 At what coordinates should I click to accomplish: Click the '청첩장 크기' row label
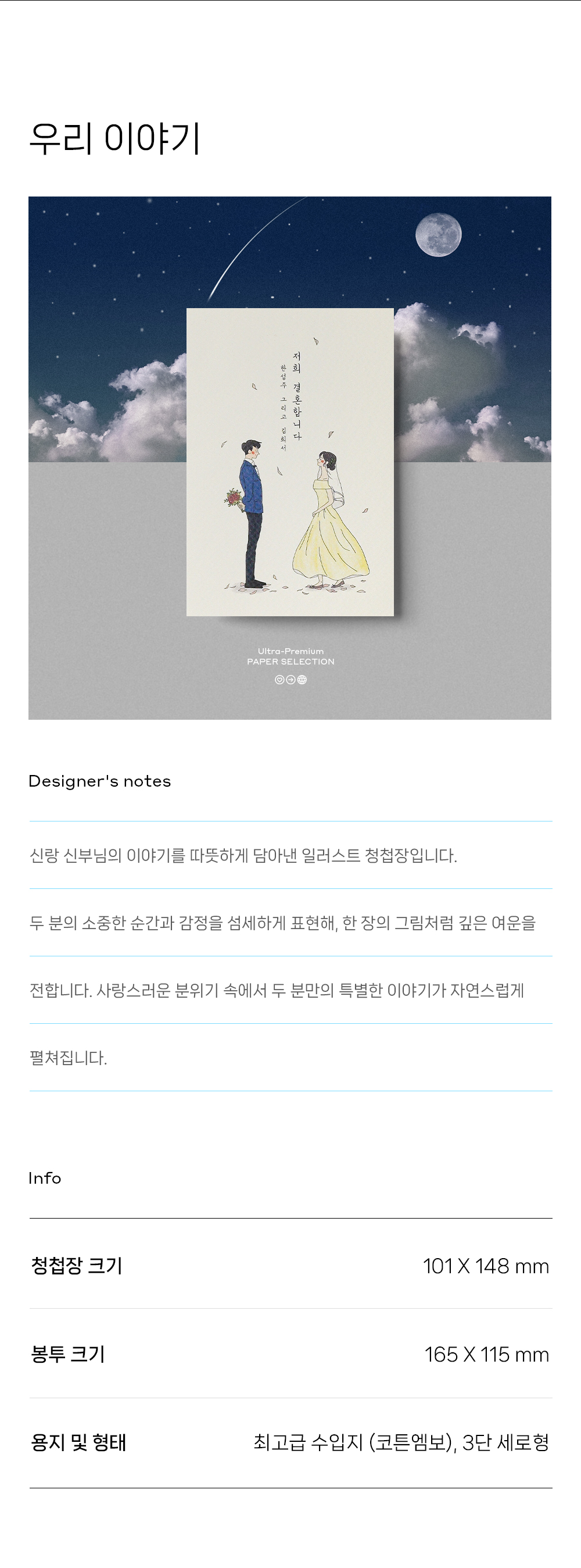coord(77,1266)
